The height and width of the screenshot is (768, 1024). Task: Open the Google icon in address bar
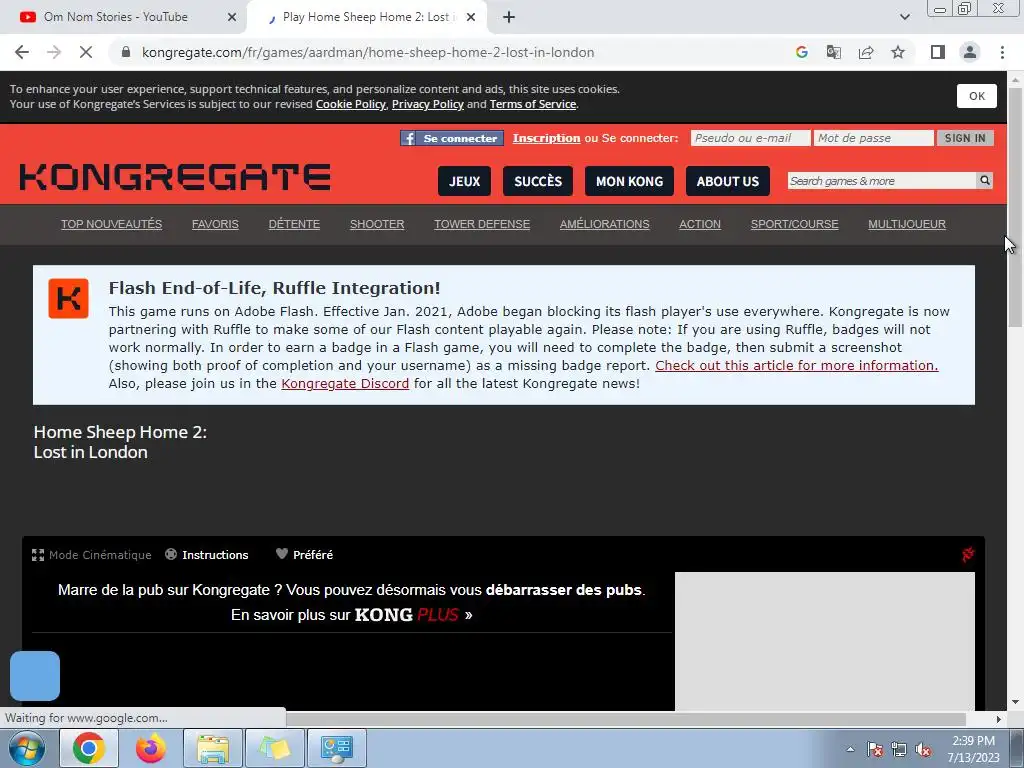pos(801,52)
